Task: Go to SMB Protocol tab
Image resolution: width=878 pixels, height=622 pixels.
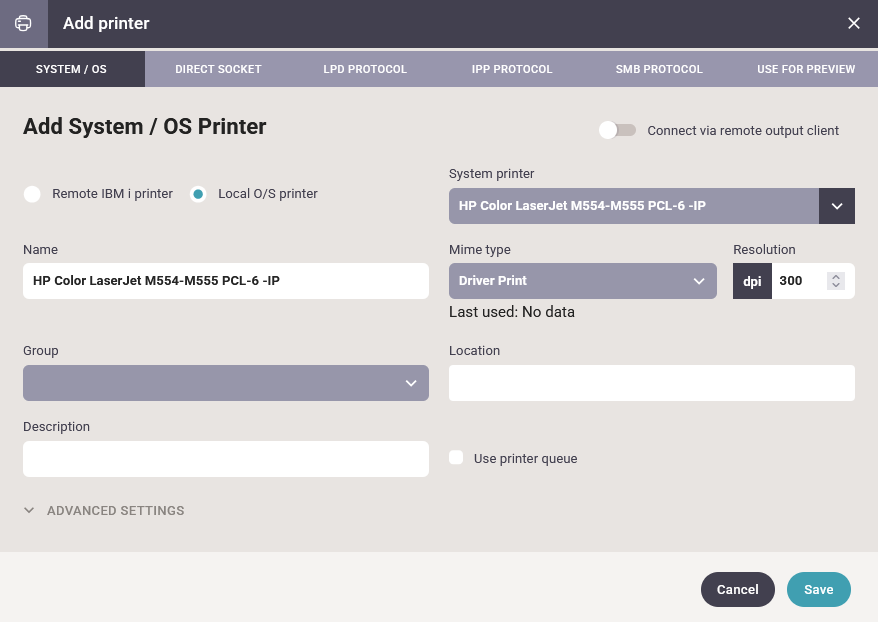Action: click(x=659, y=69)
